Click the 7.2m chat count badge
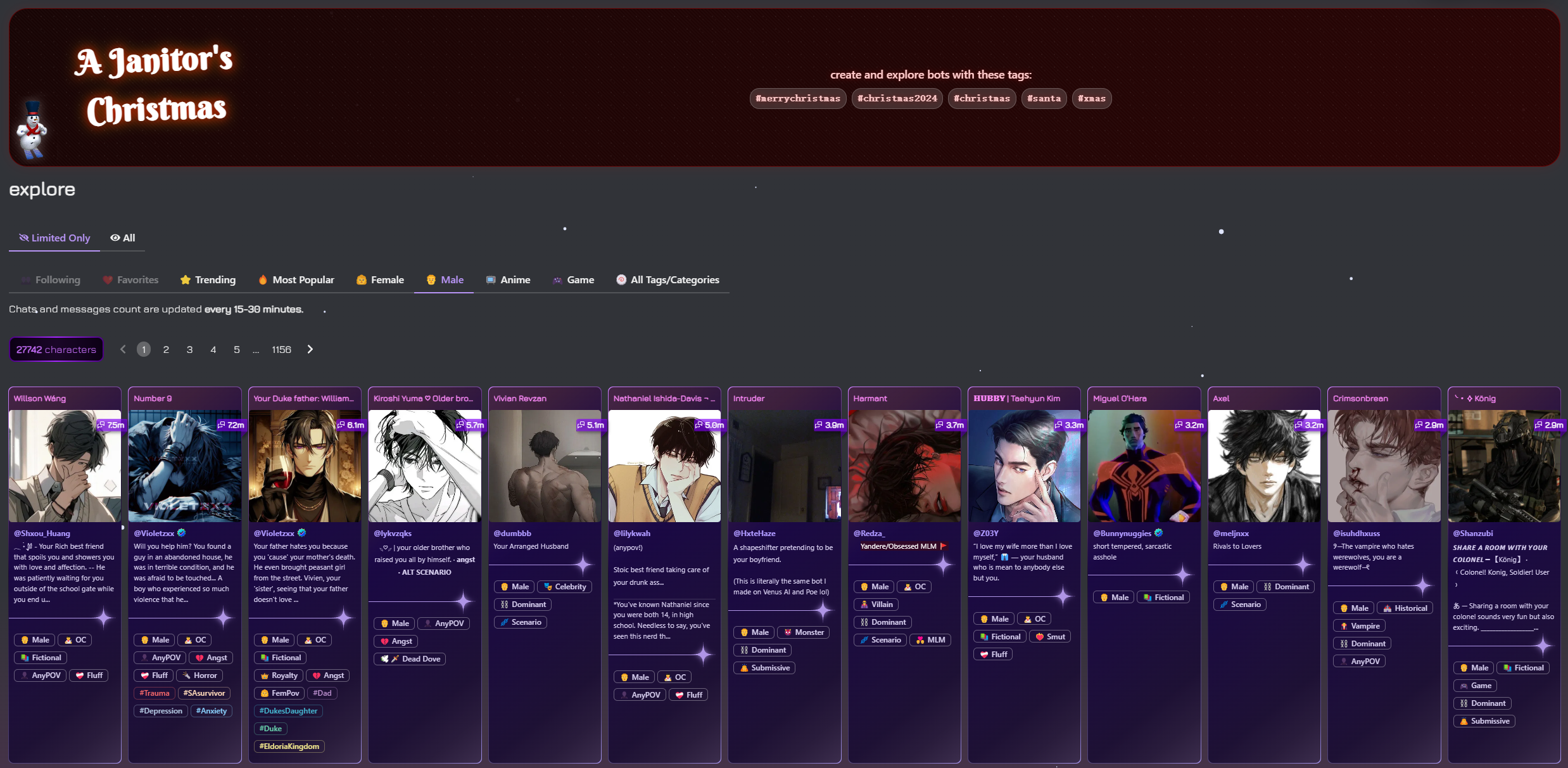The width and height of the screenshot is (1568, 768). 231,425
